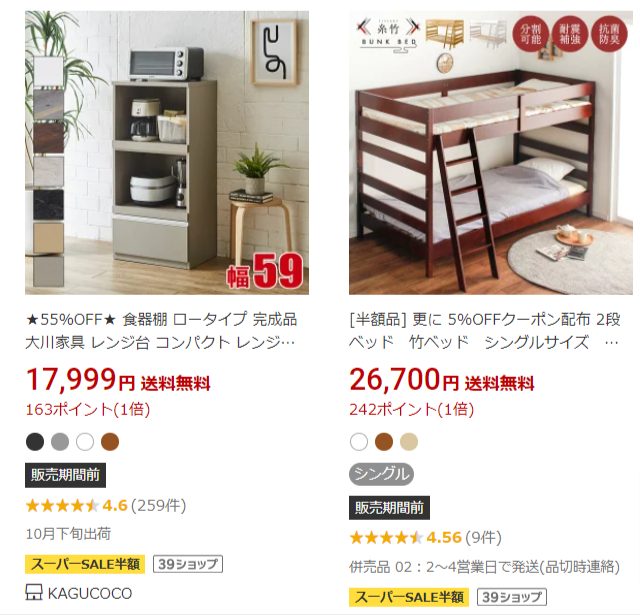Select brown color swatch for the bunk bed
Viewport: 640px width, 615px height.
click(x=384, y=442)
